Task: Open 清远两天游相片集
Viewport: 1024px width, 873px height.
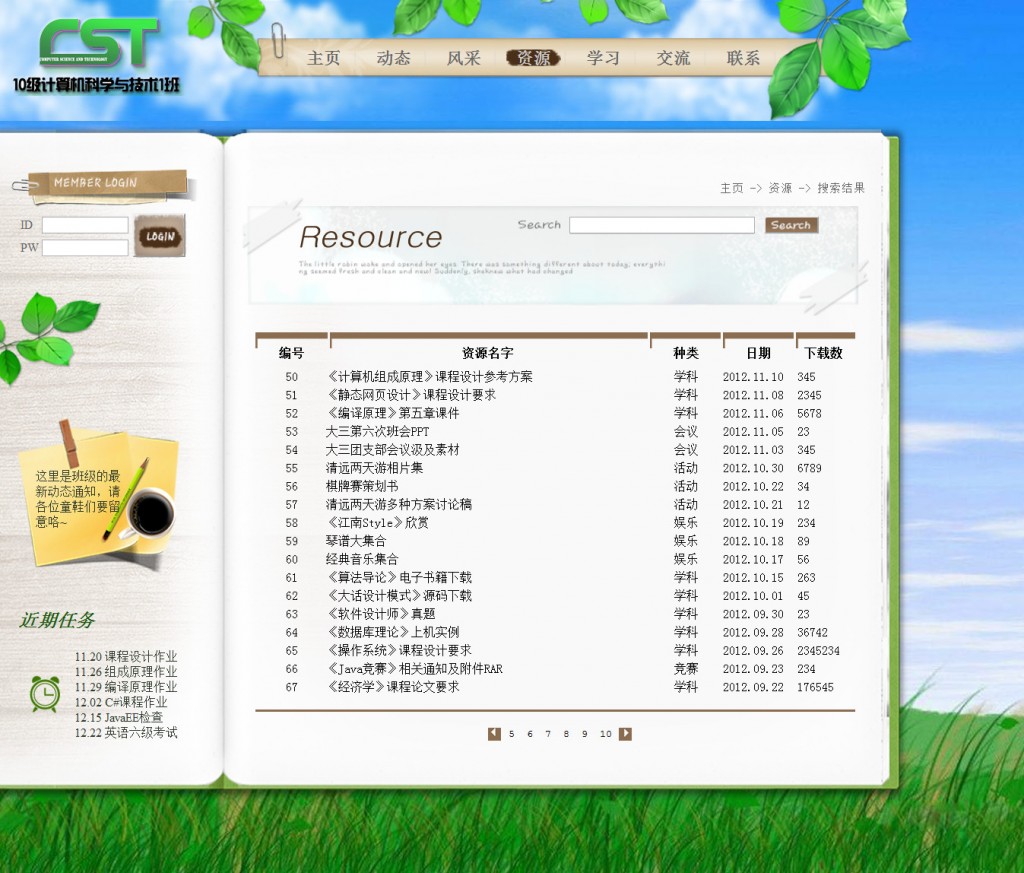Action: tap(374, 468)
